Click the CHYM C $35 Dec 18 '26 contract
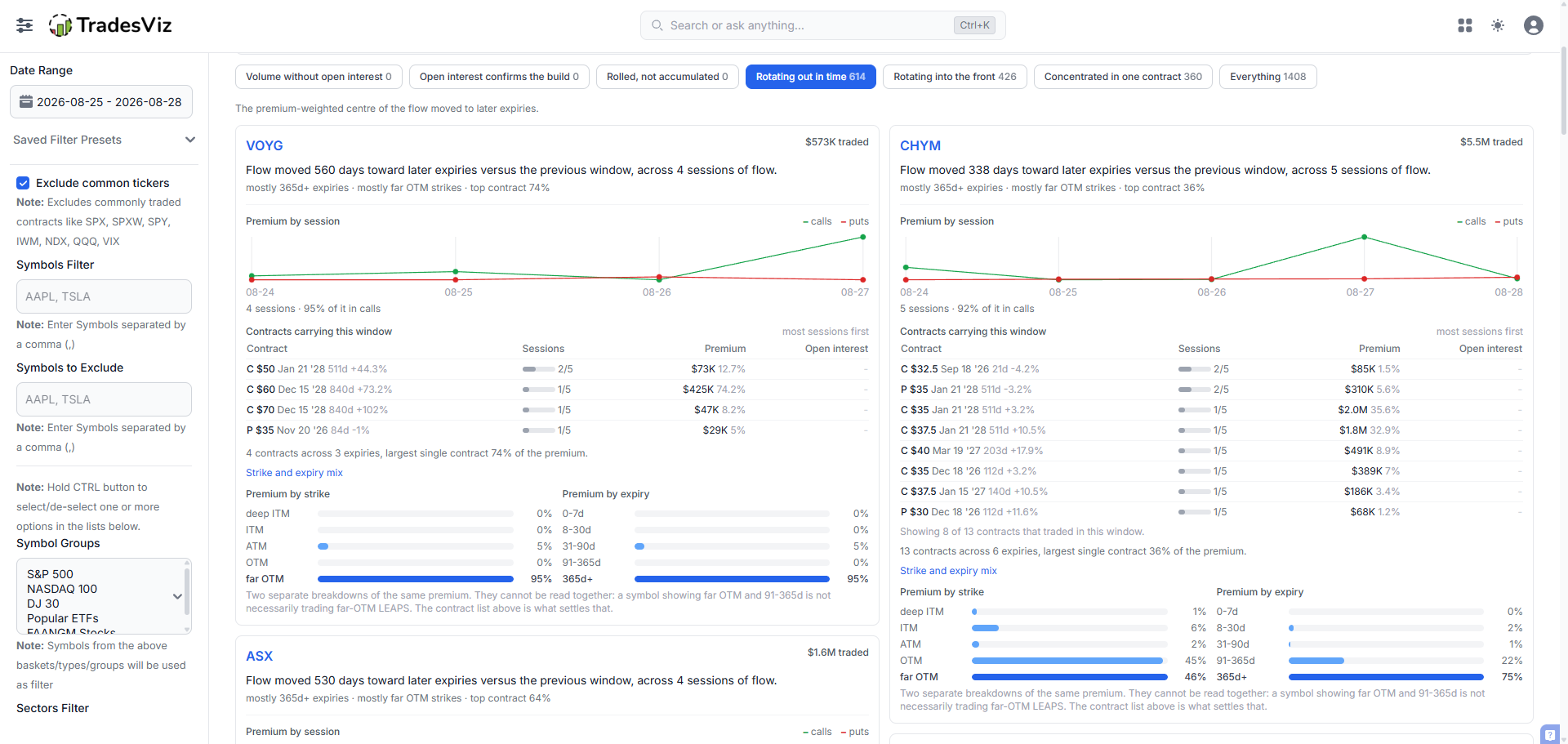Image resolution: width=1568 pixels, height=744 pixels. point(969,471)
